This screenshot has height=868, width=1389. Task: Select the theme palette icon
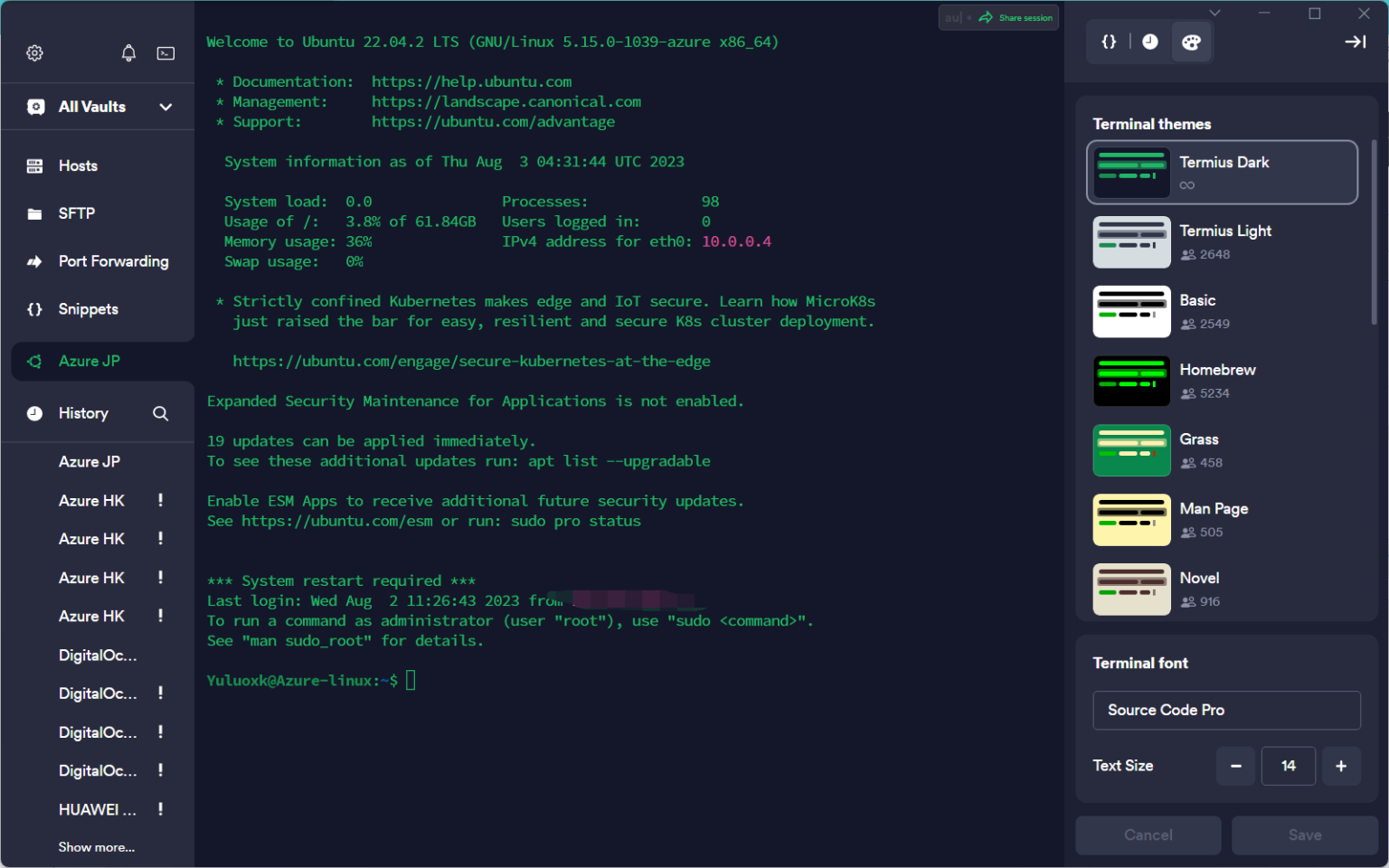point(1191,42)
